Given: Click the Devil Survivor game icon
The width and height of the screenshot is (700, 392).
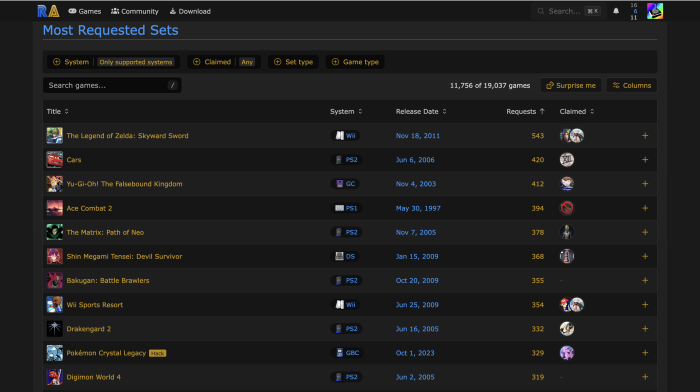Looking at the screenshot, I should click(x=54, y=256).
